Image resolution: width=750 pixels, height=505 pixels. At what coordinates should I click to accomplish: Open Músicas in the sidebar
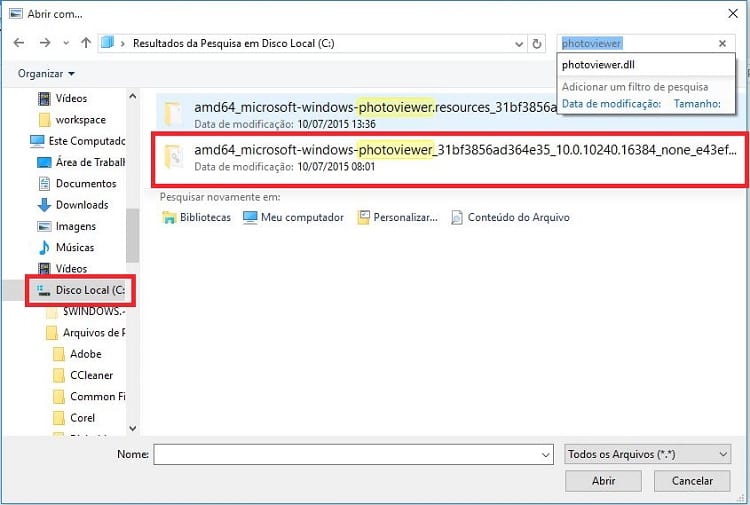pos(66,248)
